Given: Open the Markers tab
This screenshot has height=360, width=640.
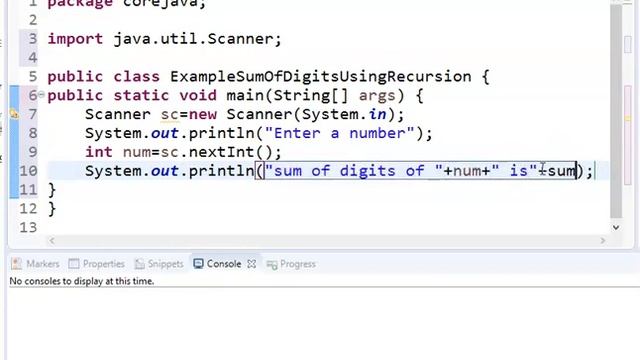Looking at the screenshot, I should 36,264.
